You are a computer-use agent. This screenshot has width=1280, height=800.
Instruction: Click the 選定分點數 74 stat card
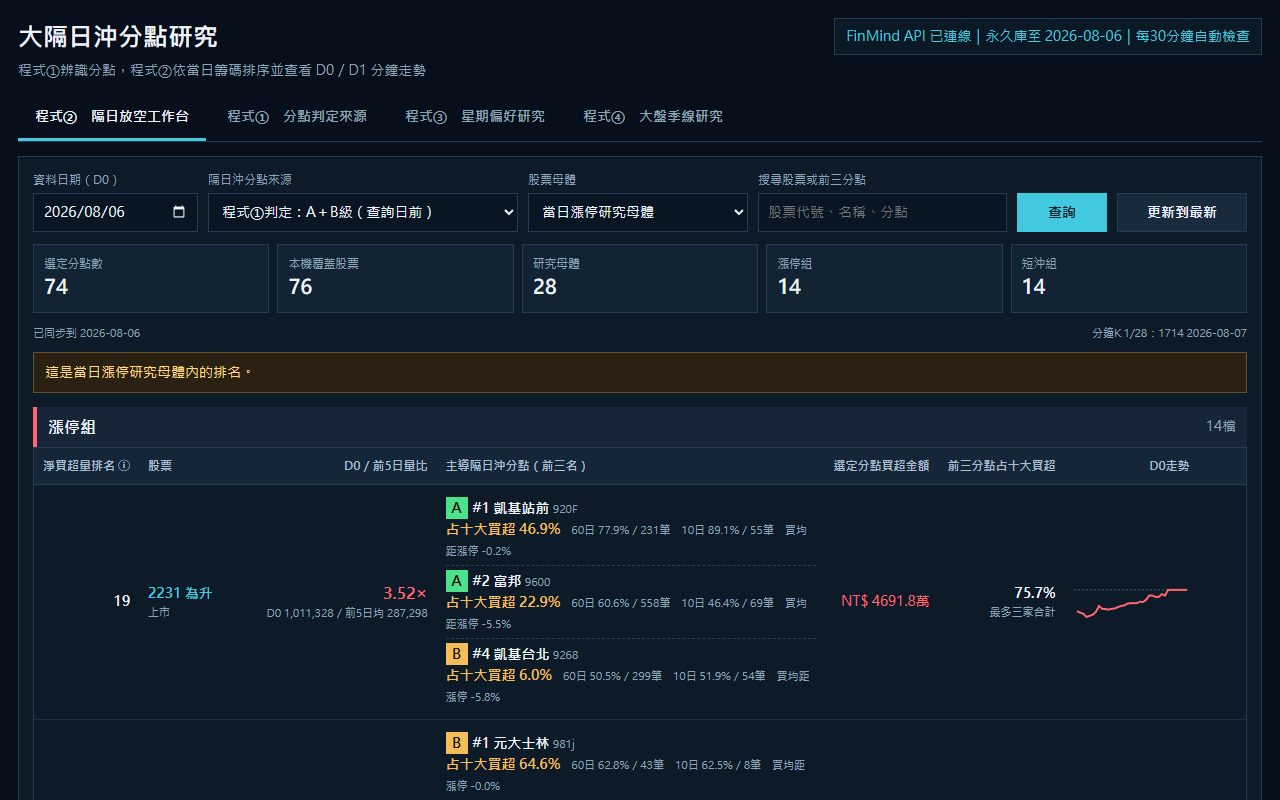click(151, 278)
